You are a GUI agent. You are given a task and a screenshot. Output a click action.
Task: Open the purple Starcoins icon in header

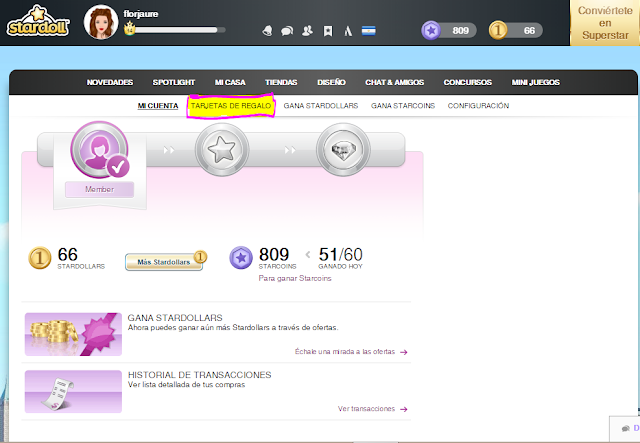pyautogui.click(x=431, y=30)
